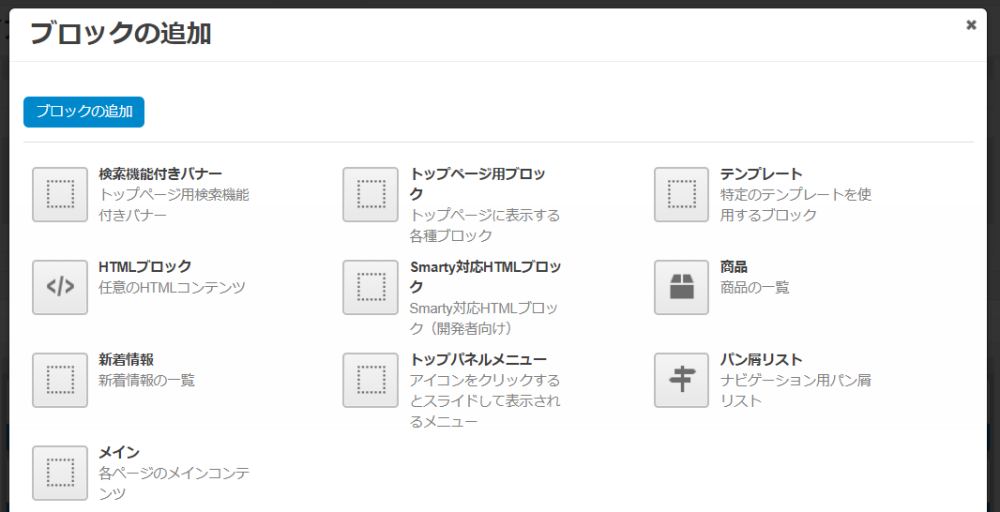Click the 商品 title text

(734, 267)
